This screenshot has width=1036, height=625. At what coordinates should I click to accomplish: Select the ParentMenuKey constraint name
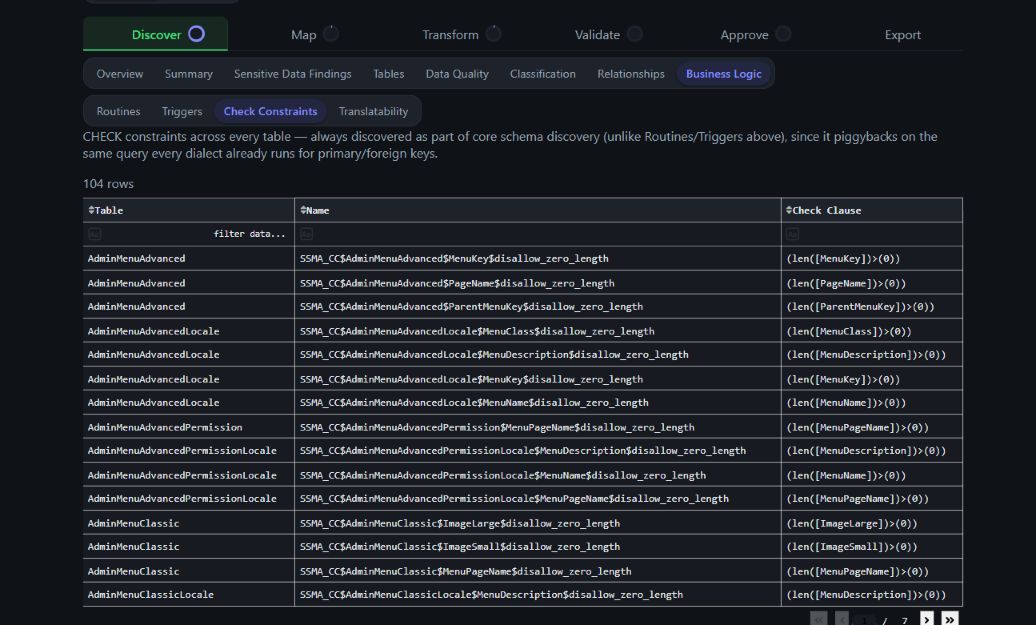471,307
